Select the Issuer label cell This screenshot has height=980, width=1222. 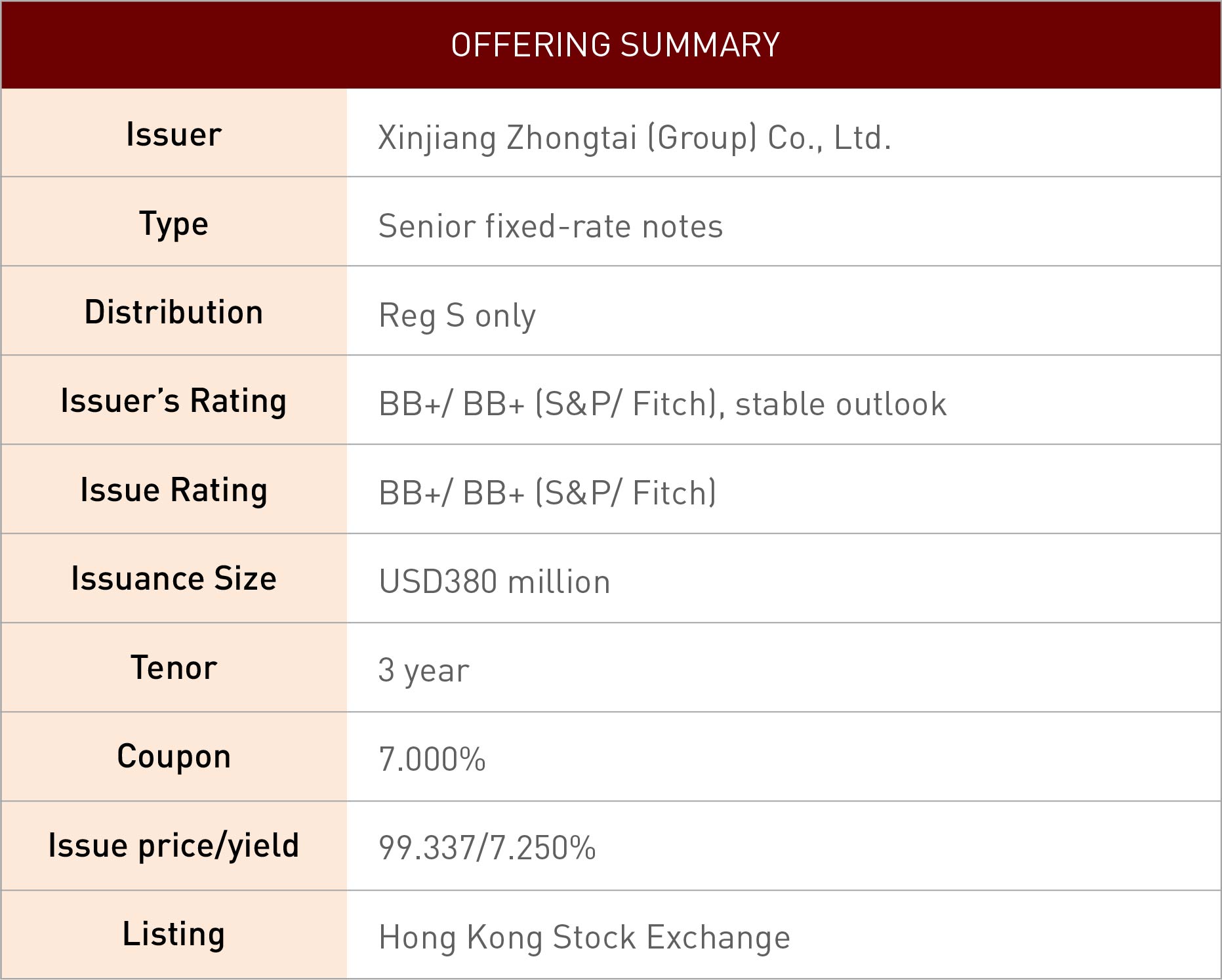pos(174,134)
